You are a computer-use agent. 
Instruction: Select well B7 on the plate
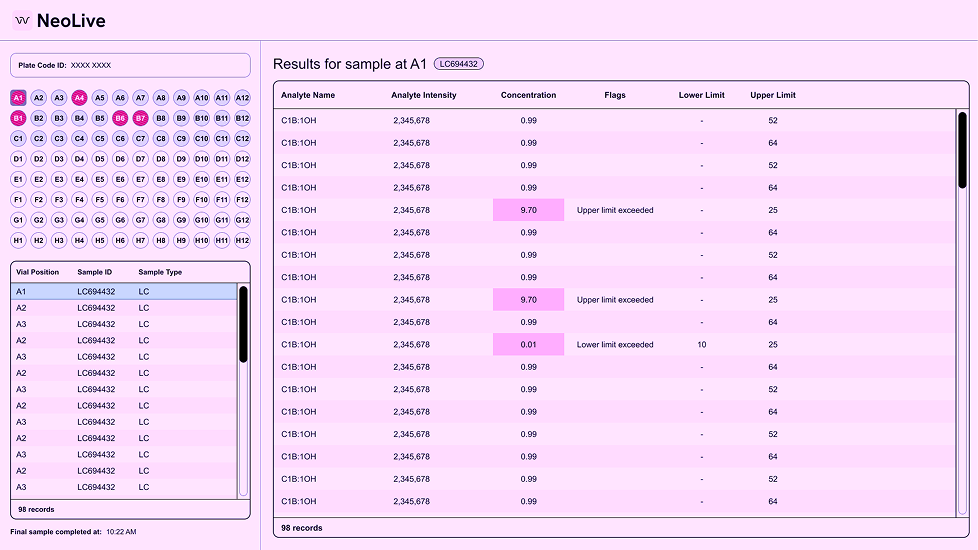[x=140, y=118]
